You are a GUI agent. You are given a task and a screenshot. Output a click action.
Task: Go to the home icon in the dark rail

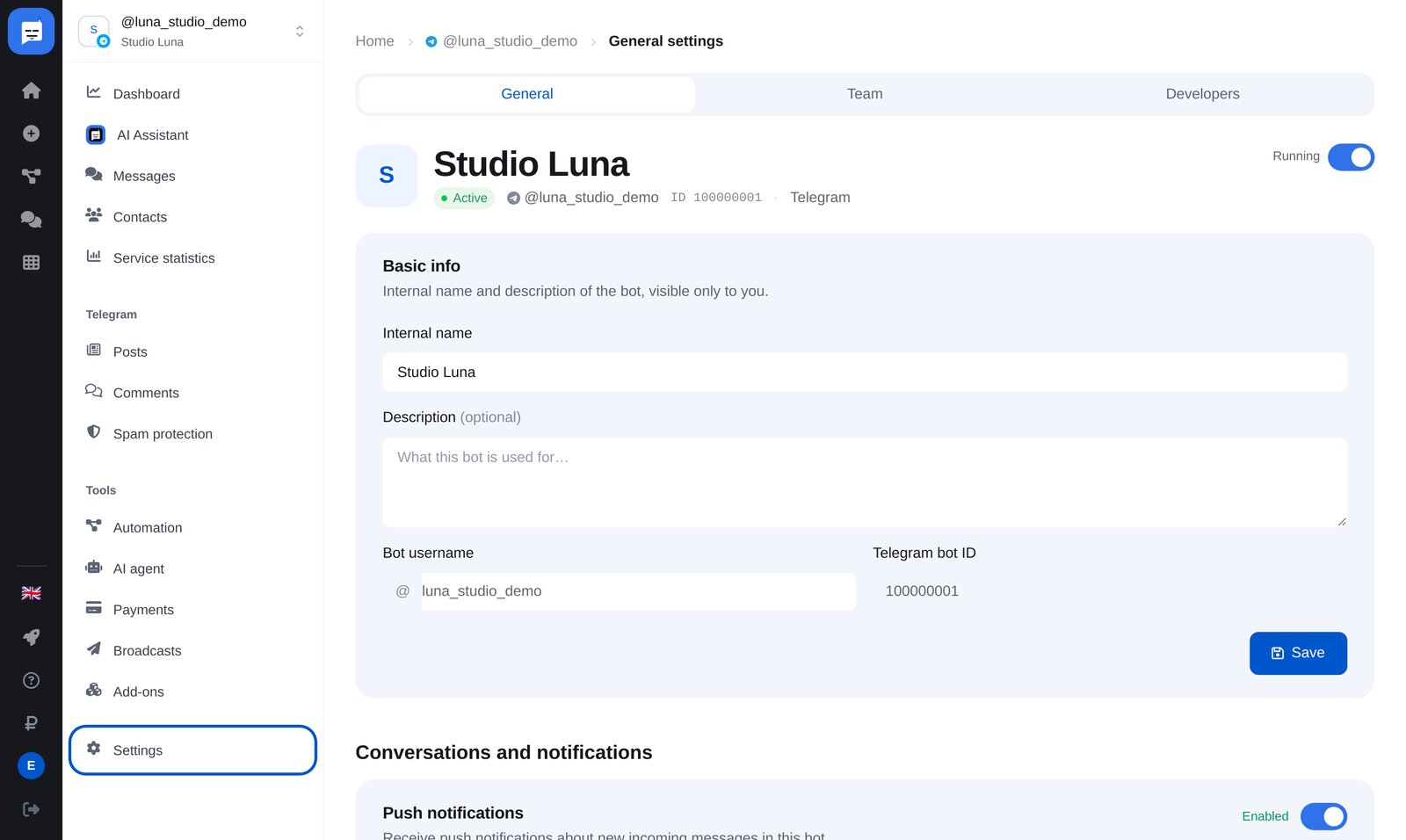(x=31, y=91)
